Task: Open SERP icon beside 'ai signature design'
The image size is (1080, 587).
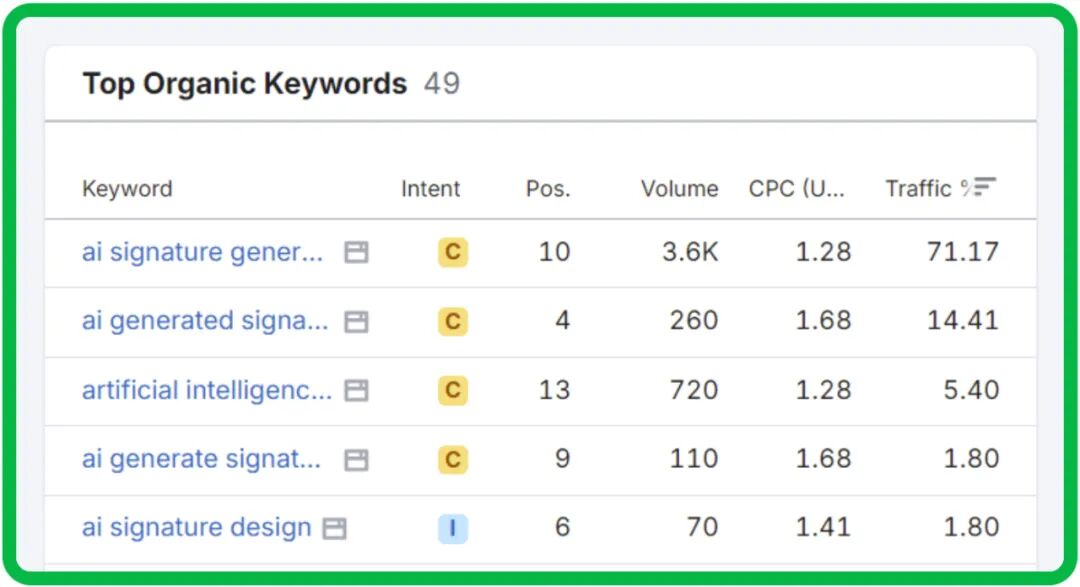Action: [x=334, y=528]
